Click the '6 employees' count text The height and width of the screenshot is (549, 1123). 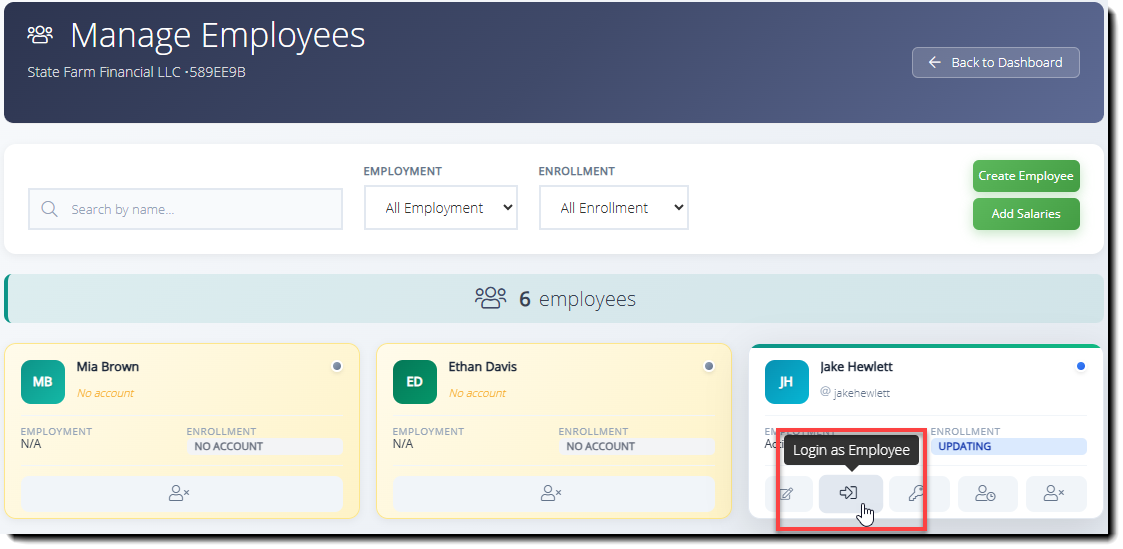pyautogui.click(x=577, y=298)
